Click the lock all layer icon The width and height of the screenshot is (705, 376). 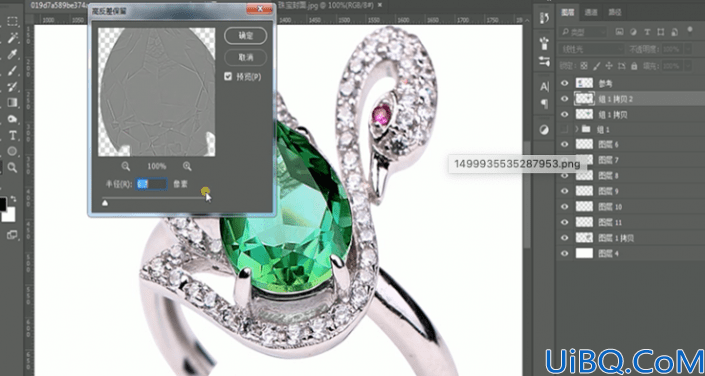634,66
